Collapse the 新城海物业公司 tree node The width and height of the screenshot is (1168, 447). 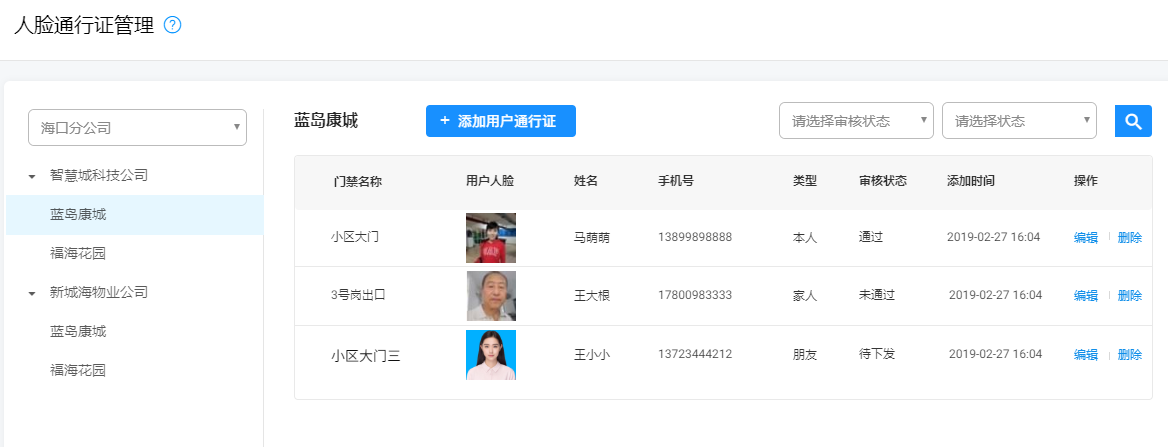33,293
